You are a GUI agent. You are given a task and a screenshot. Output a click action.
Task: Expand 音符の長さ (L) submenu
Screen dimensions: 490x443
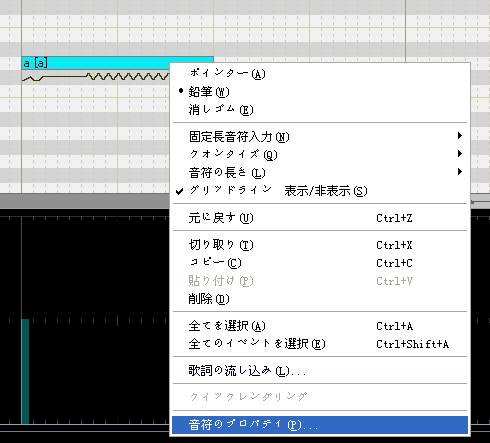click(x=320, y=172)
